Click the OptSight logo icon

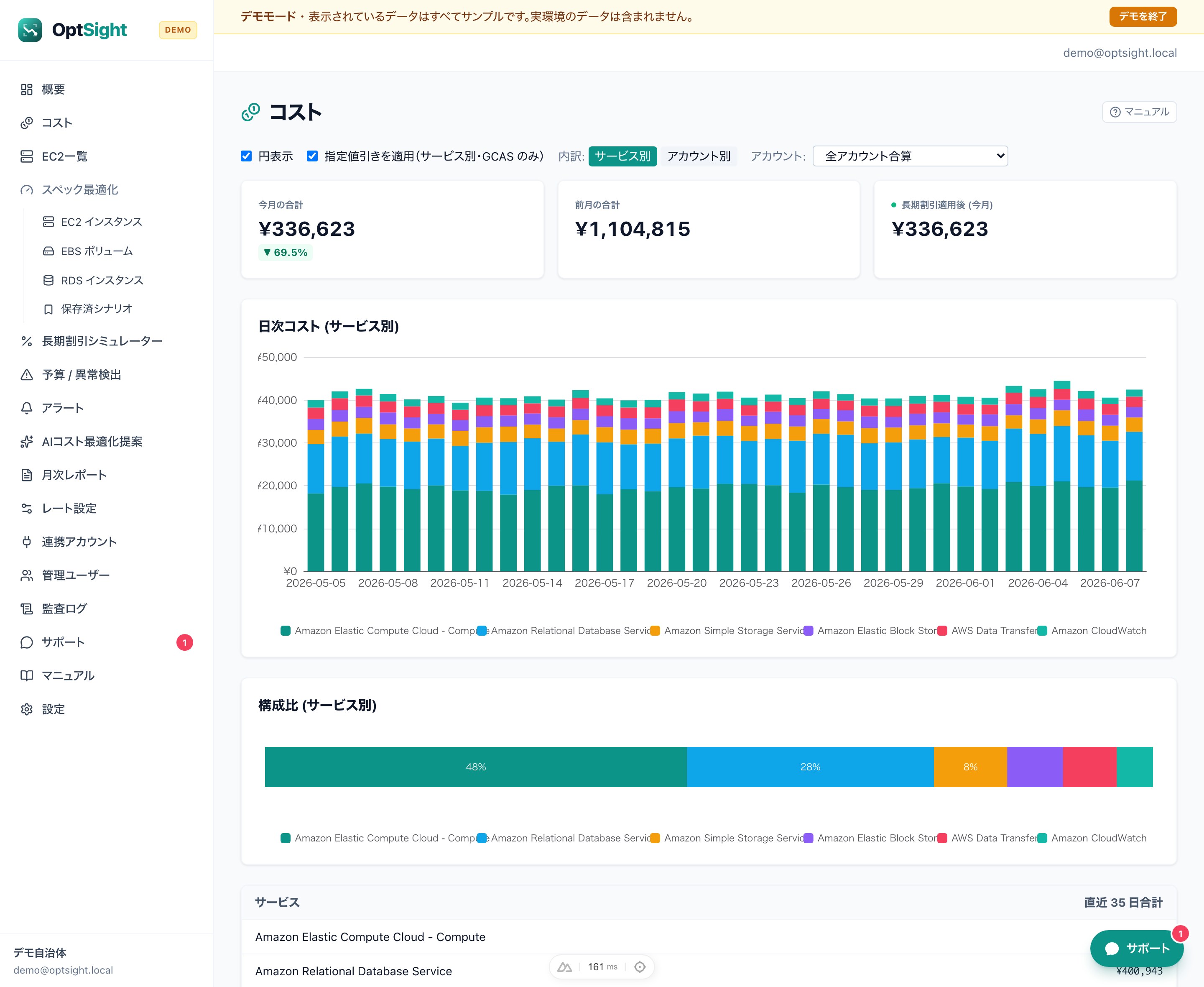pos(30,30)
